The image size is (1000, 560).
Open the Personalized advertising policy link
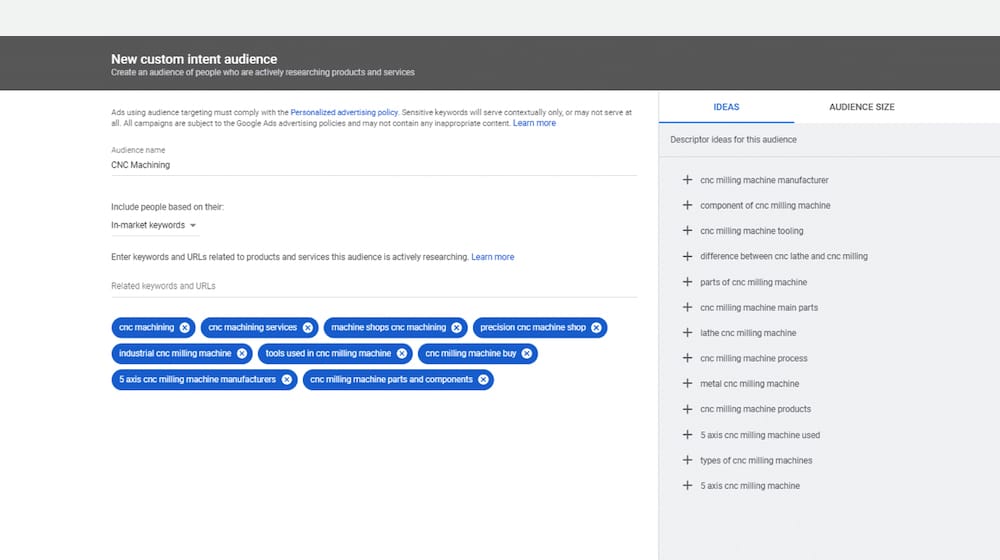point(344,113)
